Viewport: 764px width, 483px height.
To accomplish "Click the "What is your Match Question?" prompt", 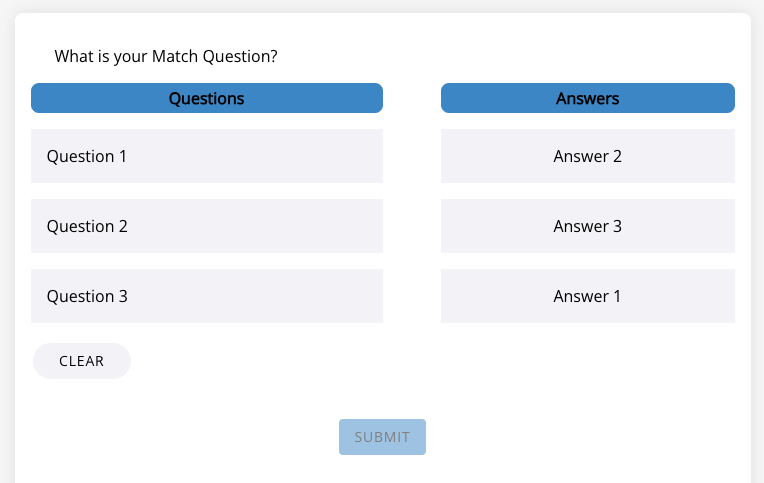I will [166, 56].
